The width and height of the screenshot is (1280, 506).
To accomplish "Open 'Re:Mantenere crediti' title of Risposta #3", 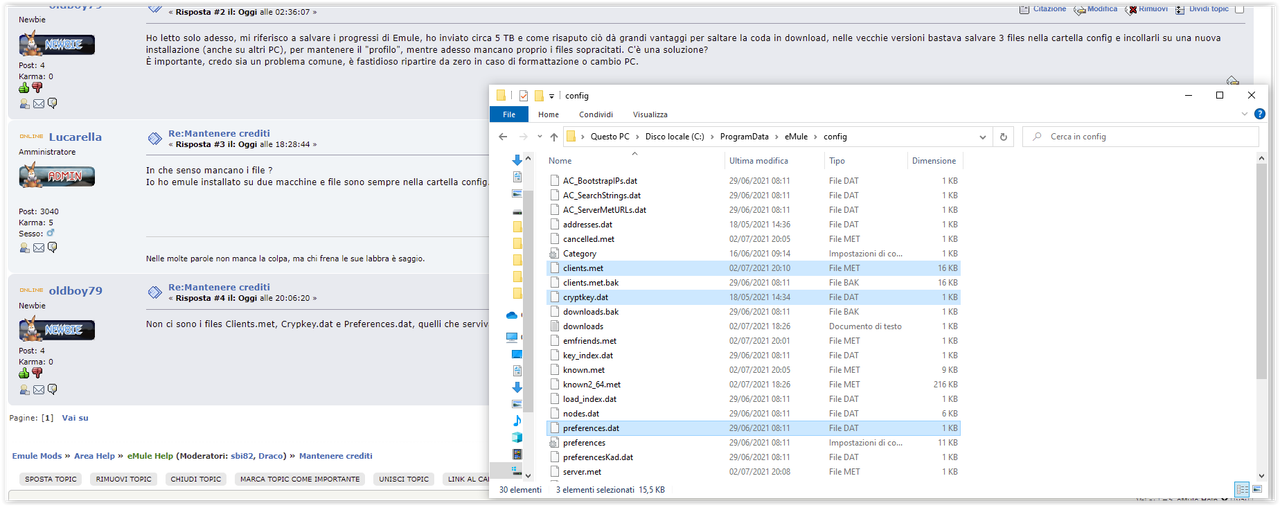I will pyautogui.click(x=219, y=133).
